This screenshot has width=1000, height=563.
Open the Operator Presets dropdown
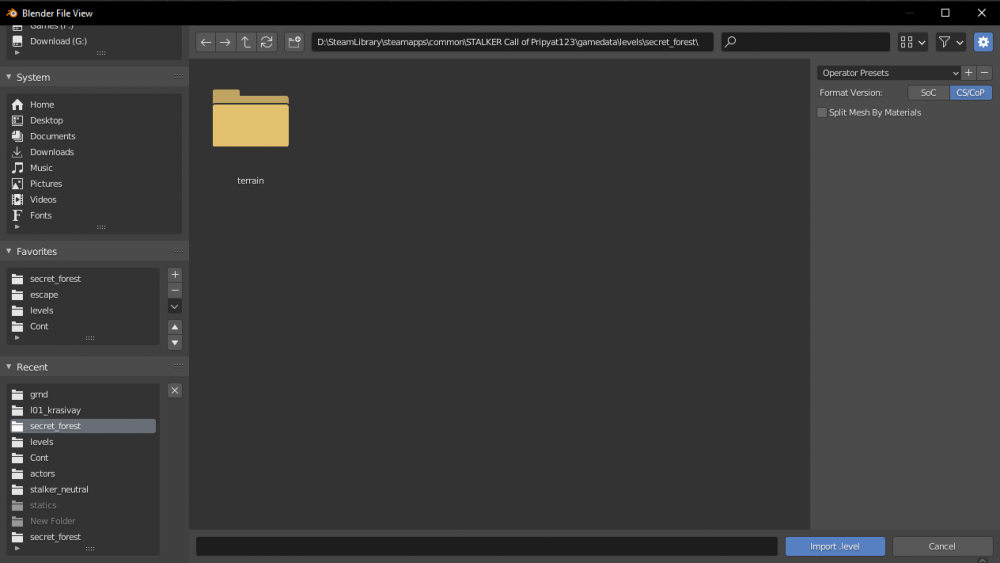(x=889, y=73)
